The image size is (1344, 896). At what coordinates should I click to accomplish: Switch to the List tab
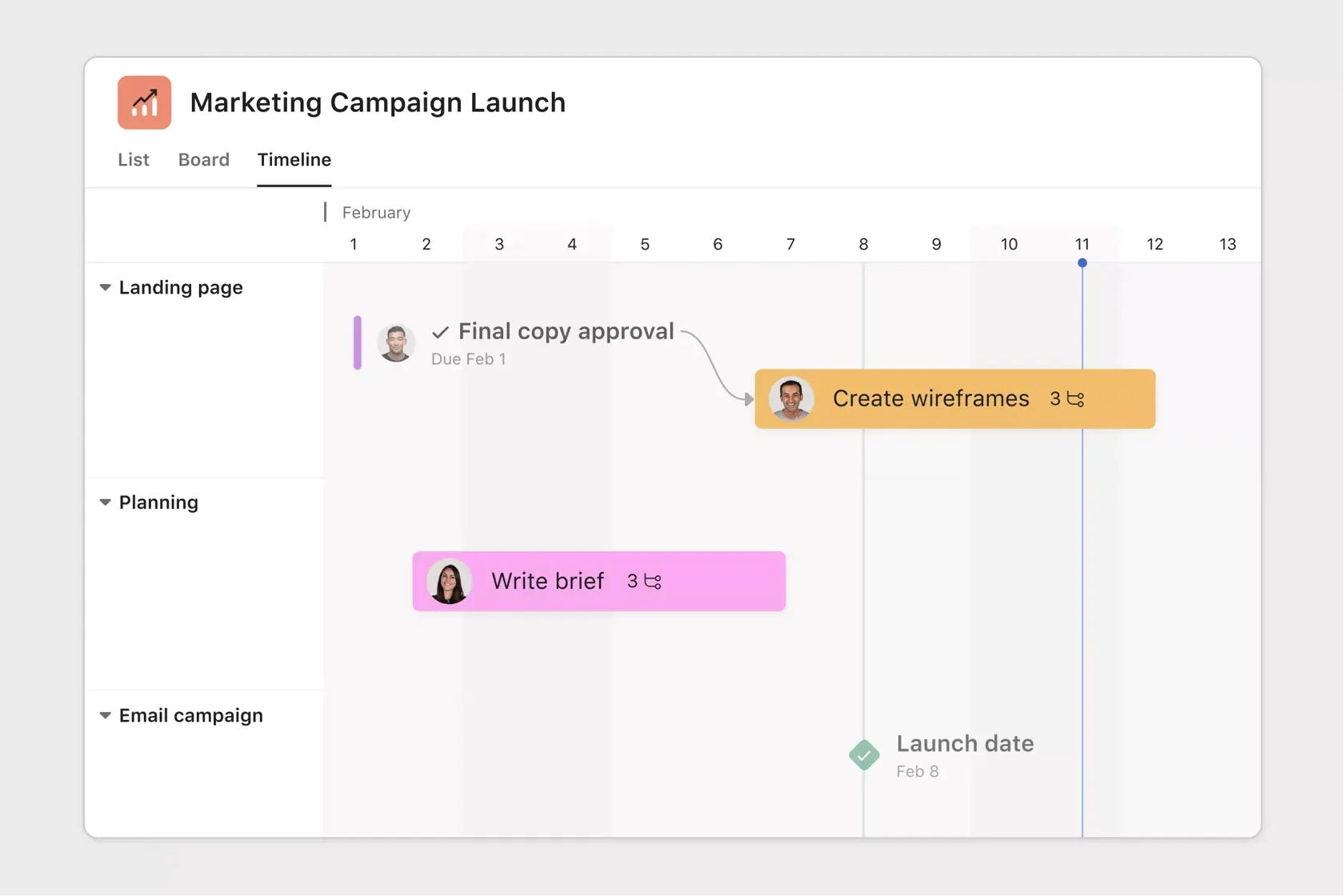click(133, 159)
